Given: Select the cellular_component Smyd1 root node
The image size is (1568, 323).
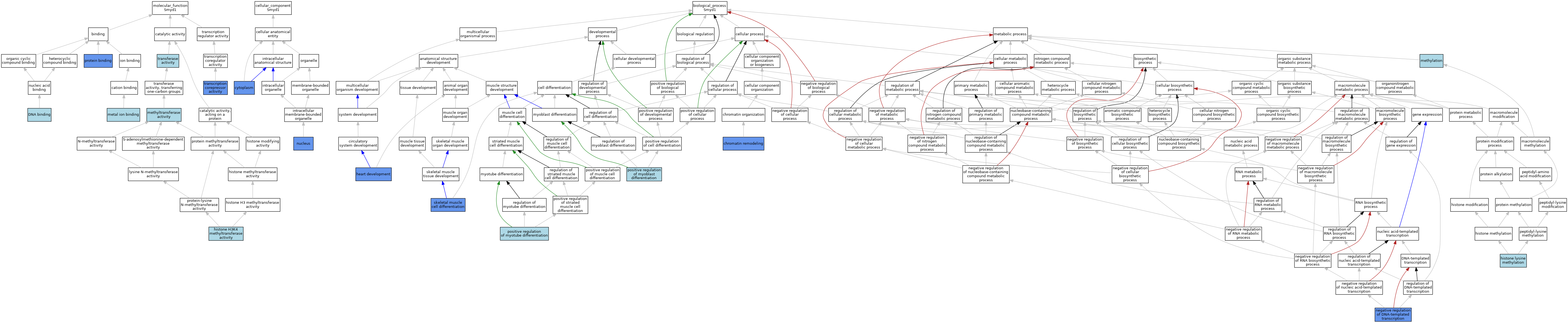Looking at the screenshot, I should point(273,7).
